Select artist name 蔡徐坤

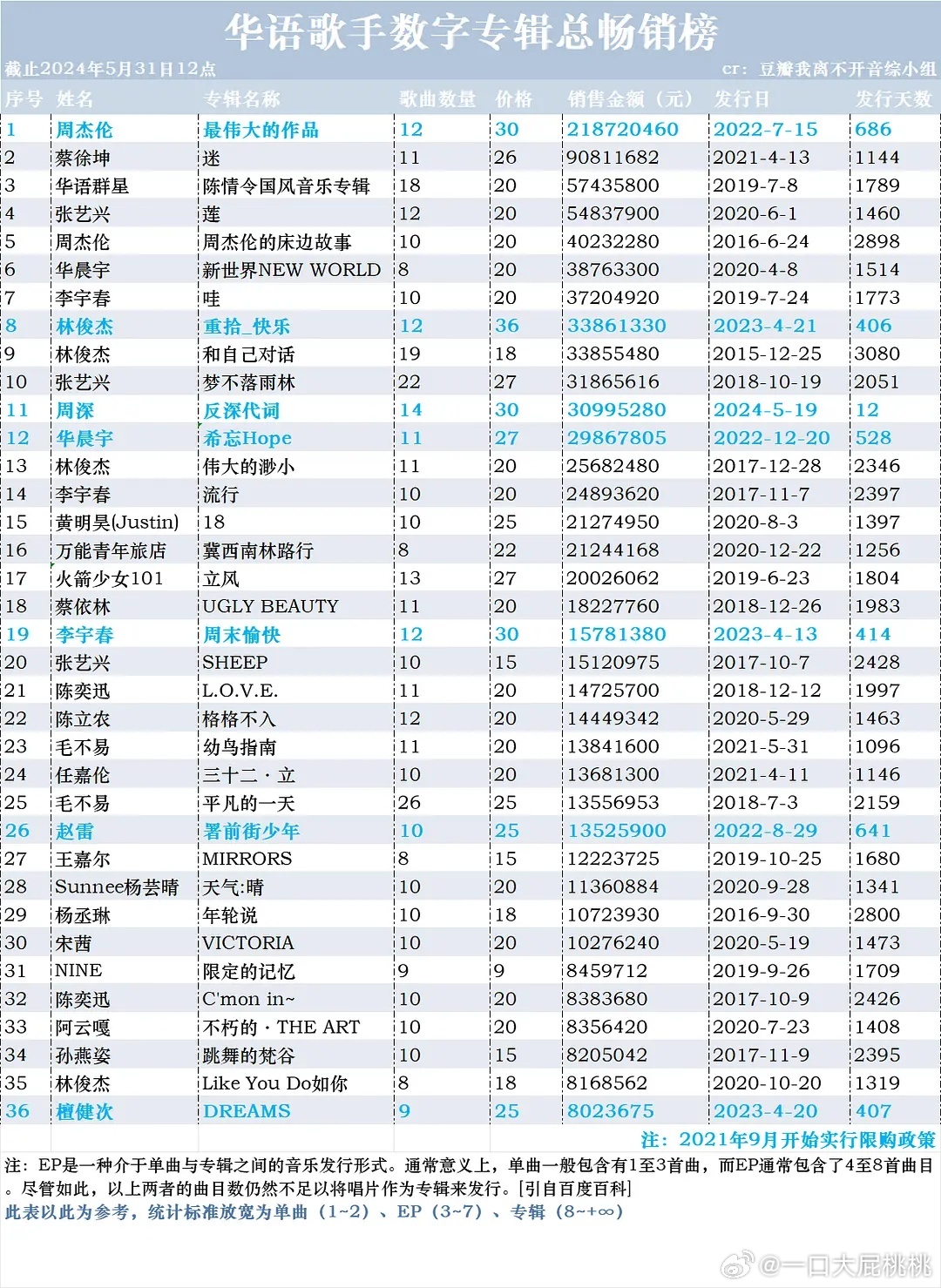point(83,158)
